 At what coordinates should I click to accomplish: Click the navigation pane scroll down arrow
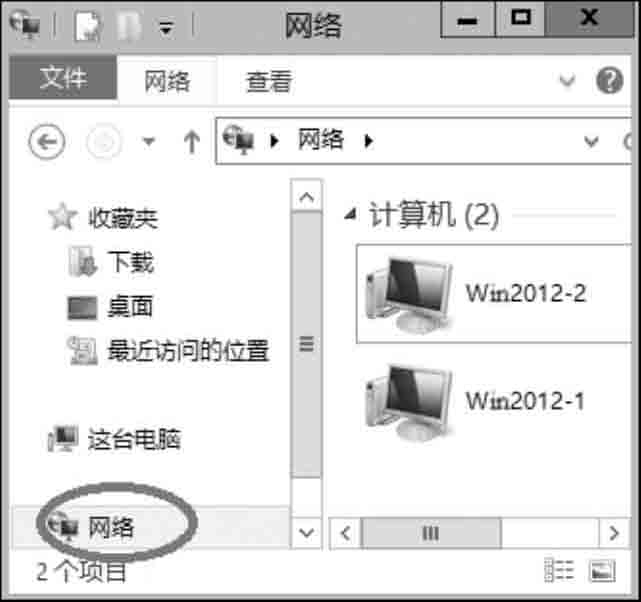click(306, 533)
